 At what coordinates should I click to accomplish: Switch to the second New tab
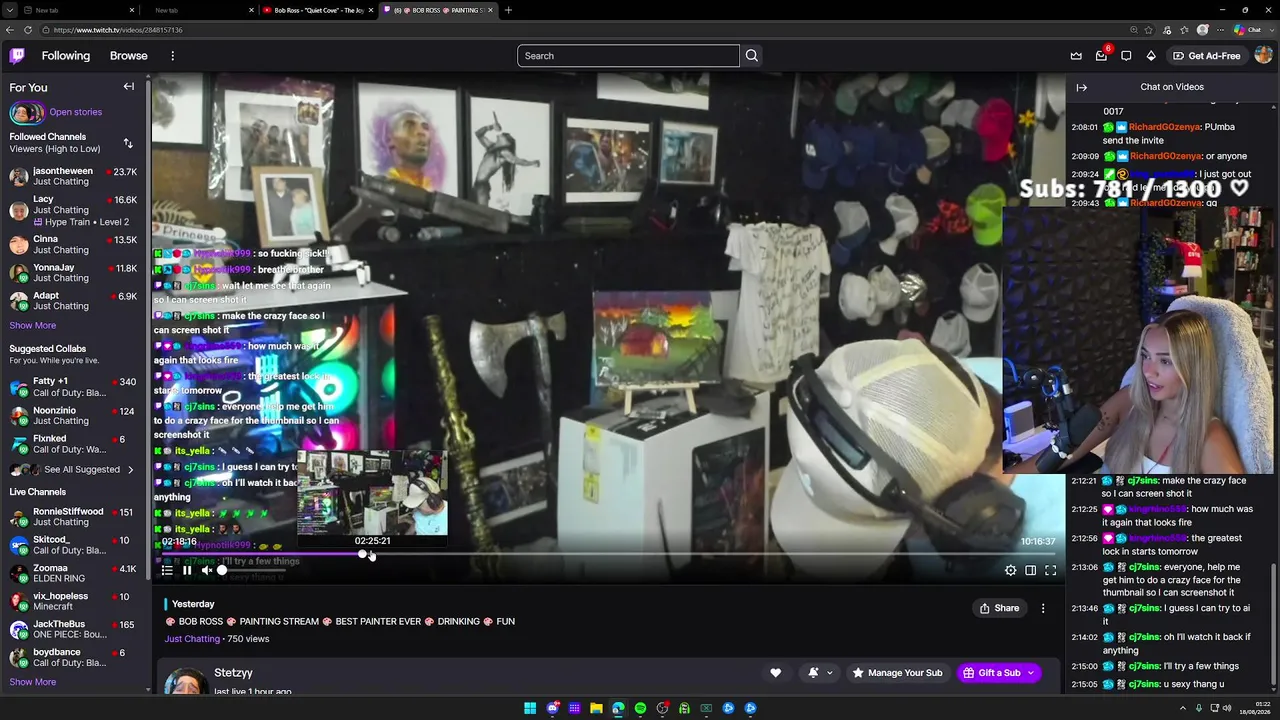coord(199,10)
